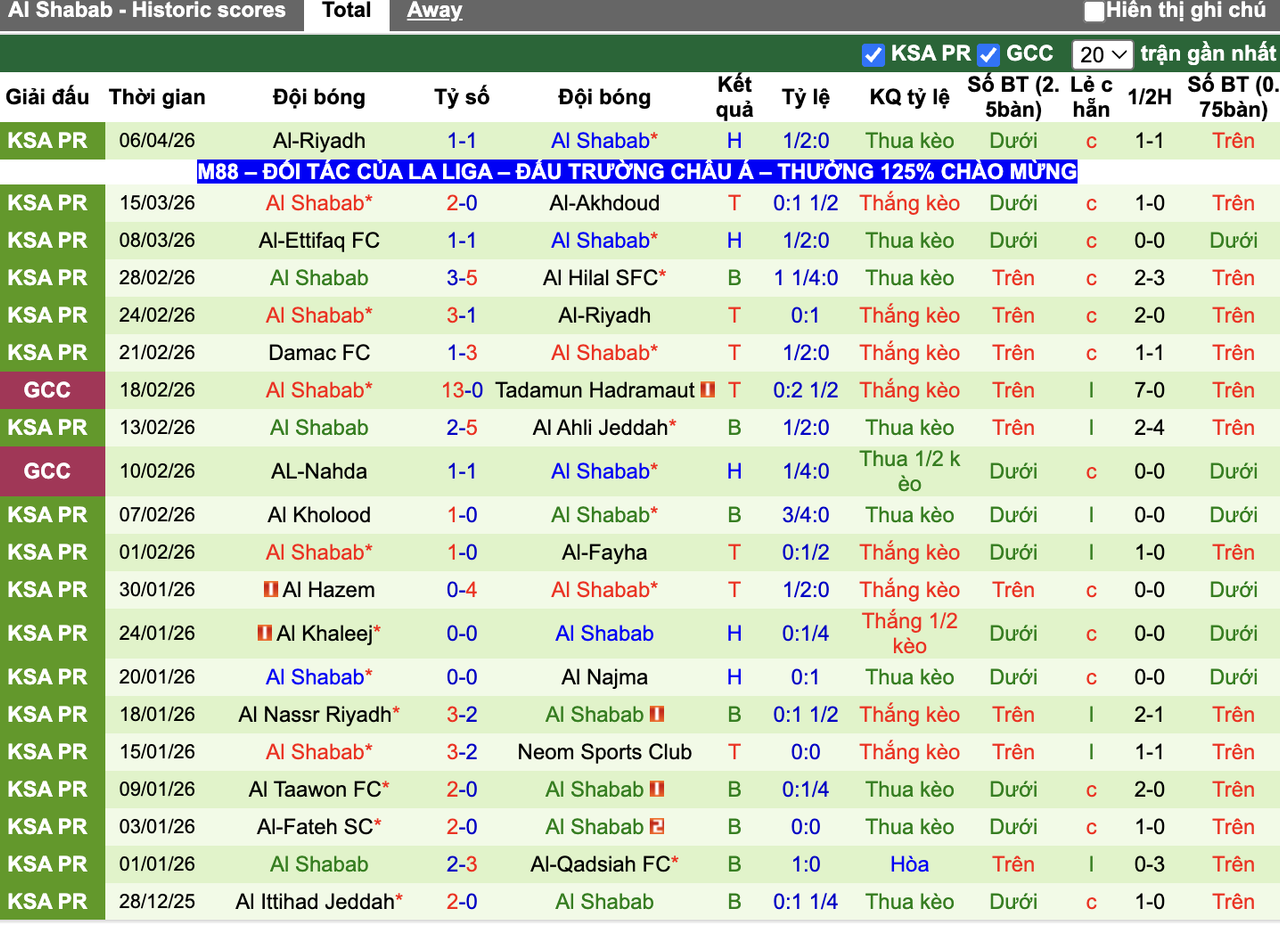Click the Giải đấu column header
Viewport: 1280px width, 925px height.
pos(47,97)
